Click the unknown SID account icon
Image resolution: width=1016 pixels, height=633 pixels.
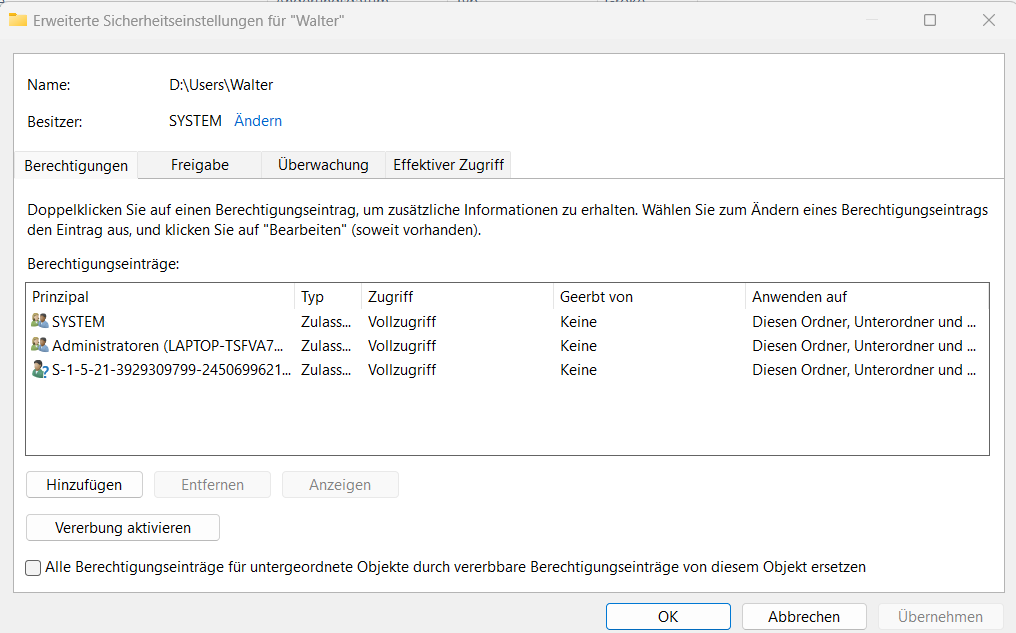click(x=40, y=370)
